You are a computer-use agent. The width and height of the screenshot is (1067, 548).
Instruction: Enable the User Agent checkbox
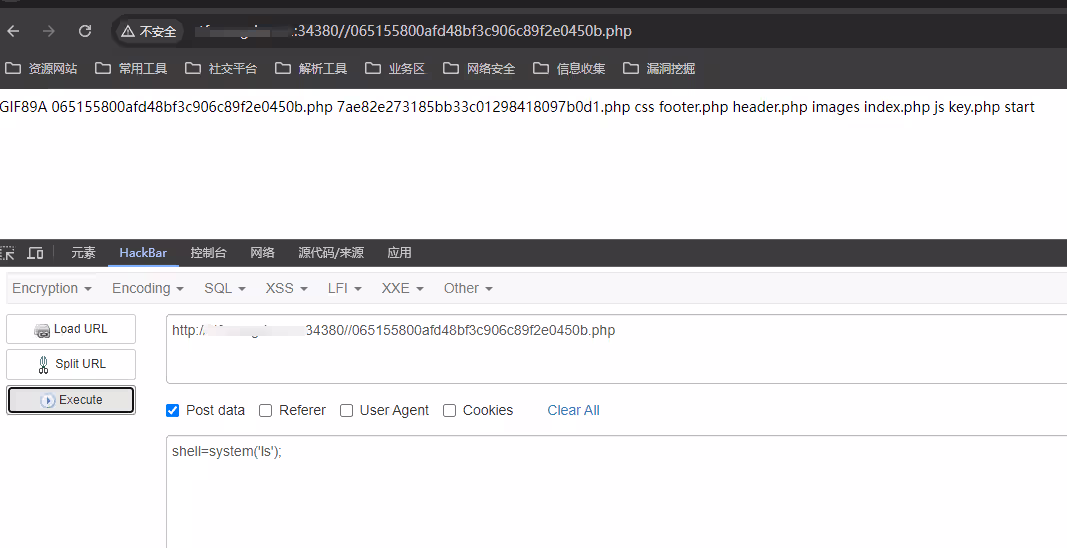click(346, 410)
